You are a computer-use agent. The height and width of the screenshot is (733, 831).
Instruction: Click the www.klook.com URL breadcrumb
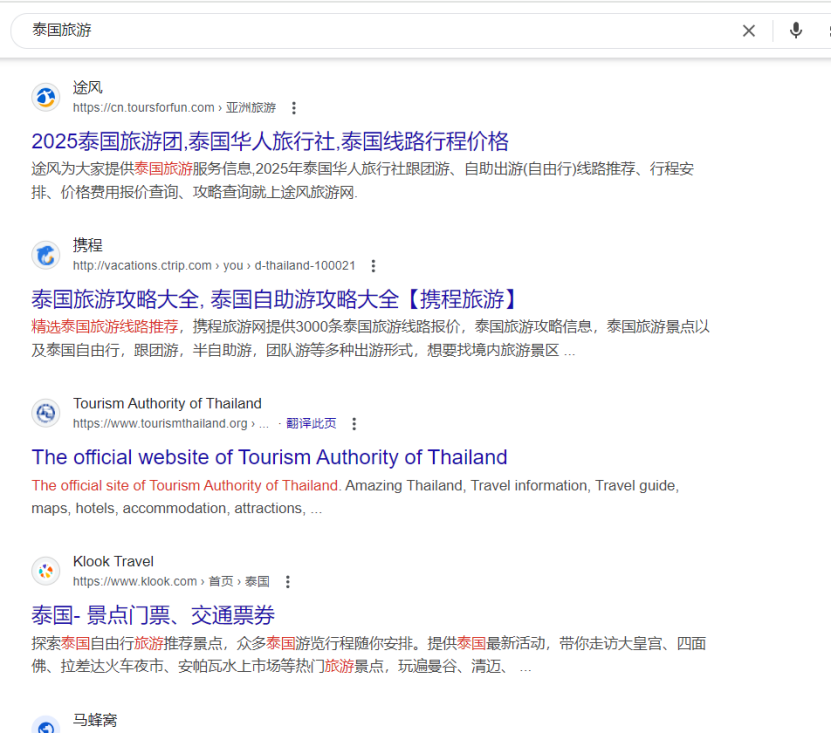[x=171, y=581]
